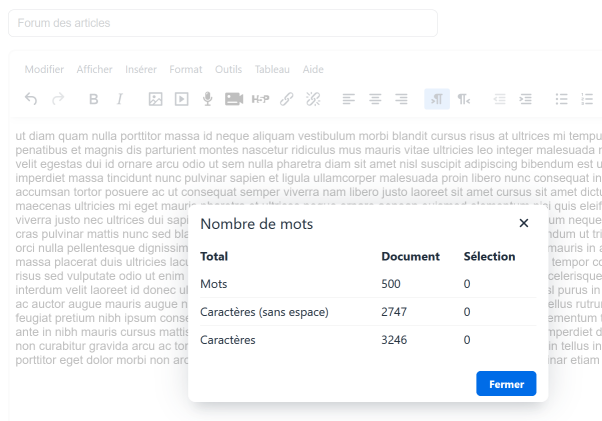Click the unlink broken chain icon

(x=313, y=99)
